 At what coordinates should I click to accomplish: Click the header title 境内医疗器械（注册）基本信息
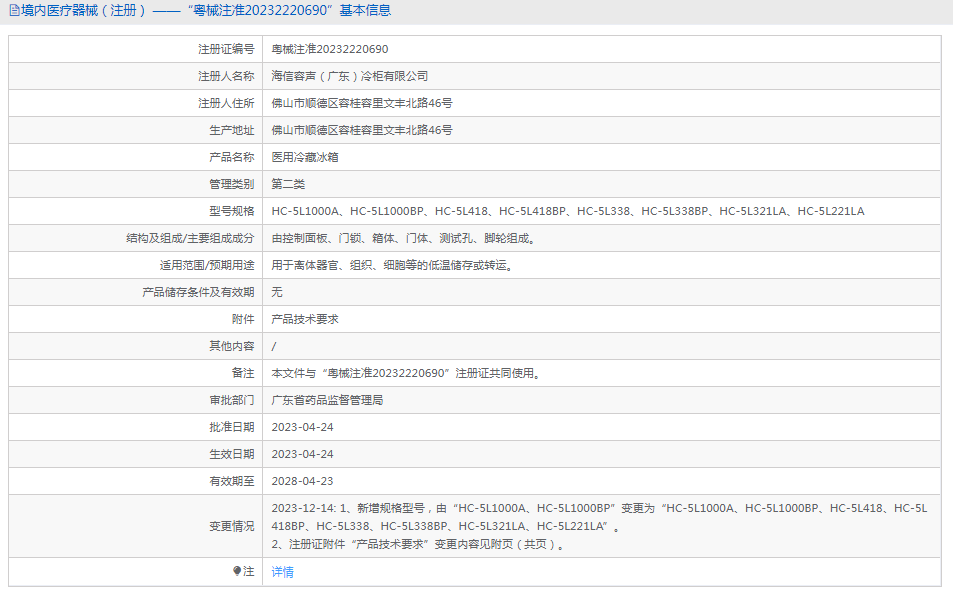tap(206, 10)
